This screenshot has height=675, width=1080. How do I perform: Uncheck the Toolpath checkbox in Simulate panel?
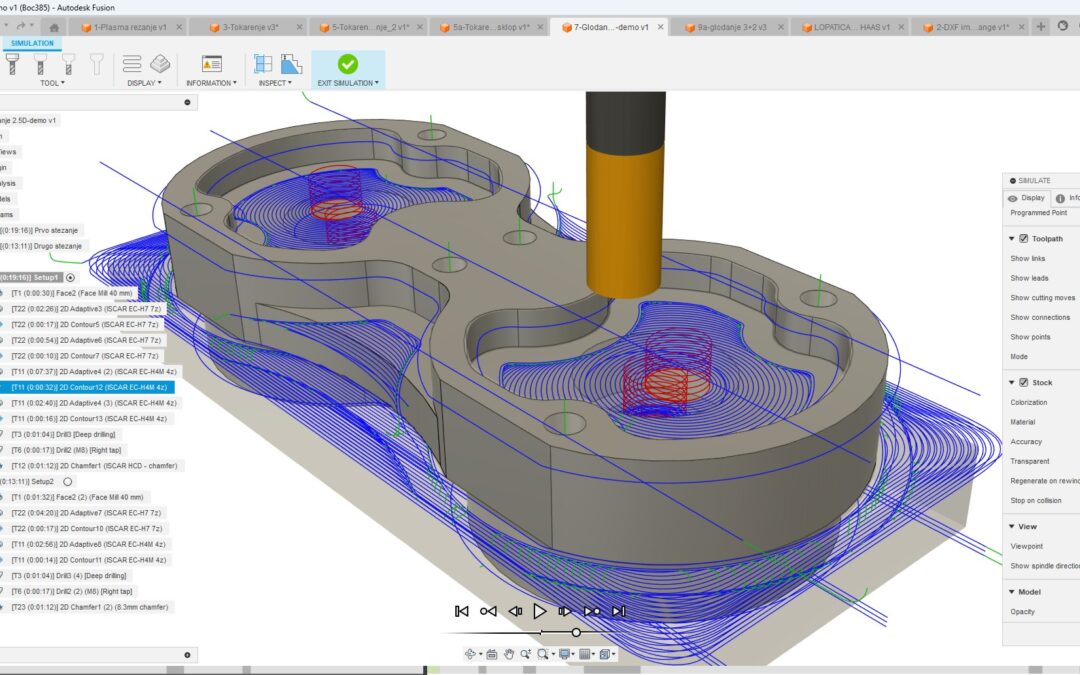click(x=1023, y=239)
